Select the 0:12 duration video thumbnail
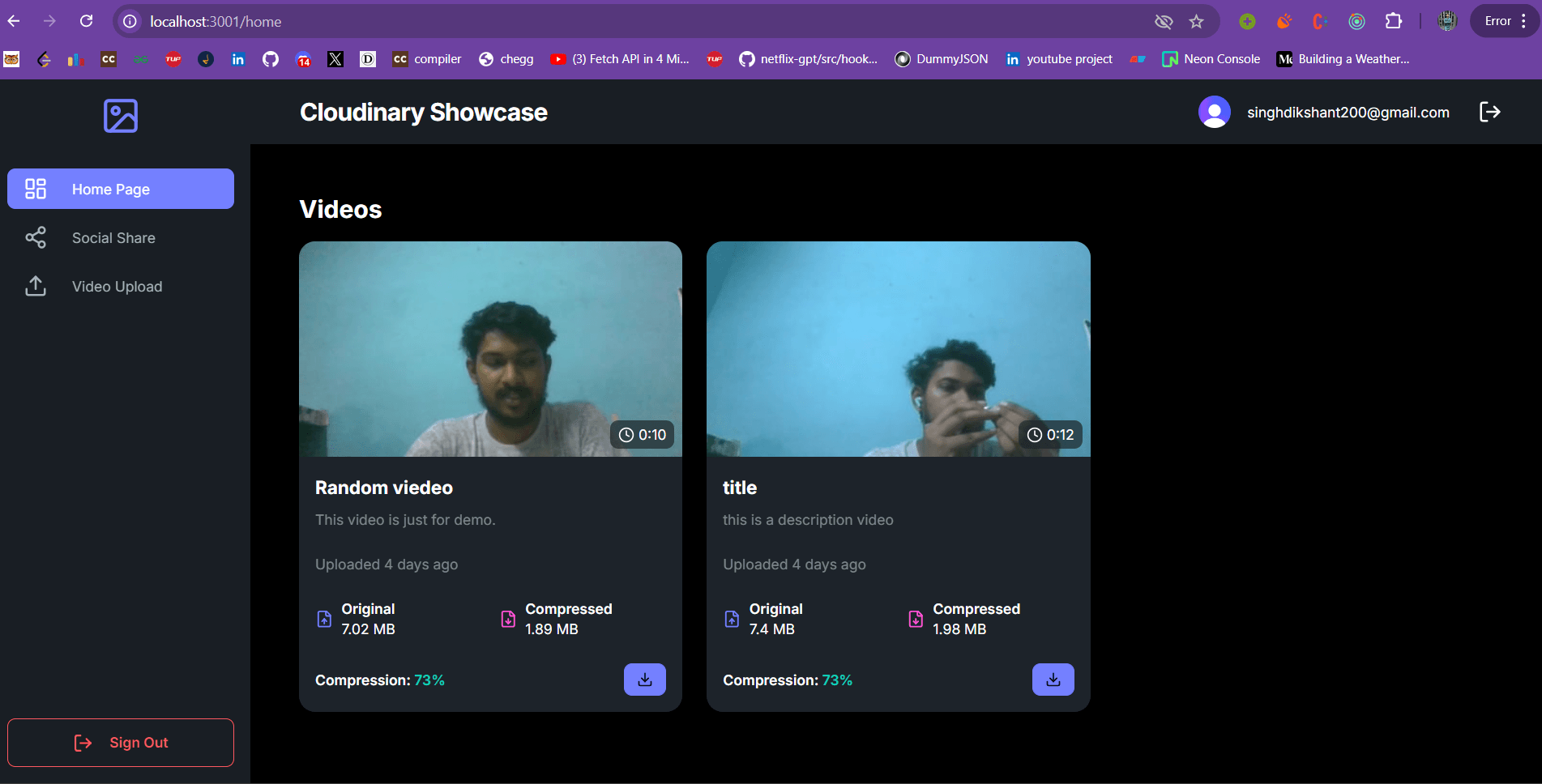This screenshot has width=1542, height=784. pyautogui.click(x=898, y=349)
